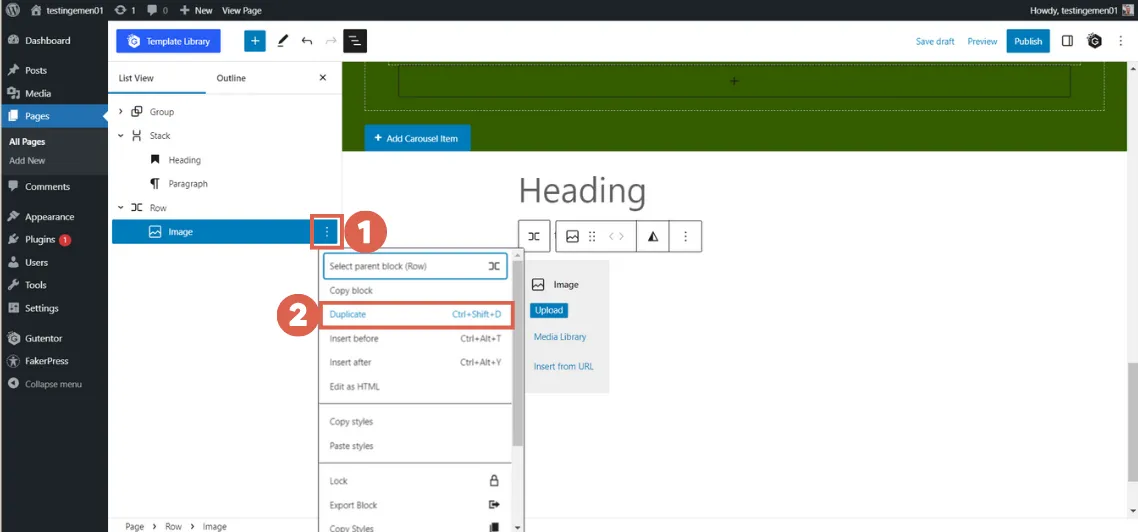Click the Redo arrow

(331, 41)
